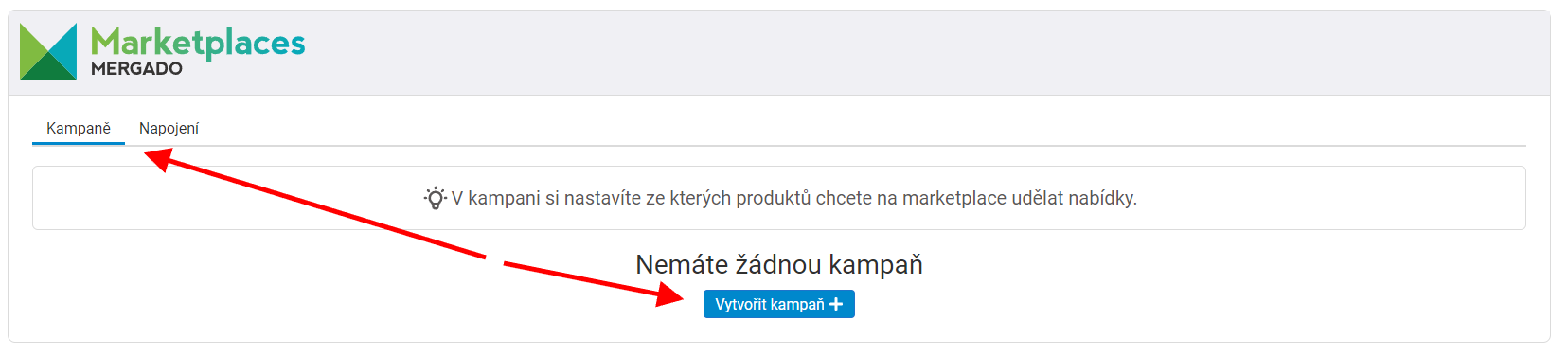
Task: Select the "Nemáte žádnou kampaň" heading
Action: [779, 264]
